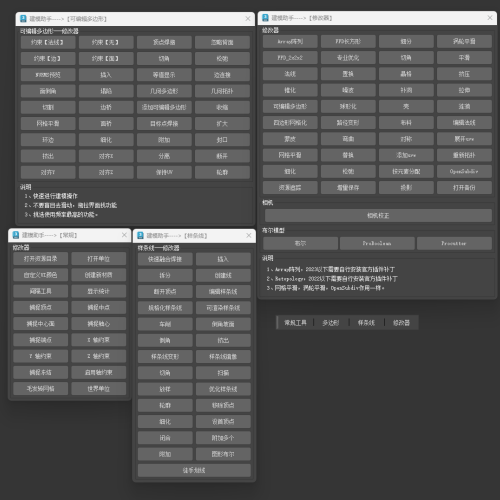Click the 保持UV button
Image resolution: width=500 pixels, height=500 pixels.
pos(164,172)
